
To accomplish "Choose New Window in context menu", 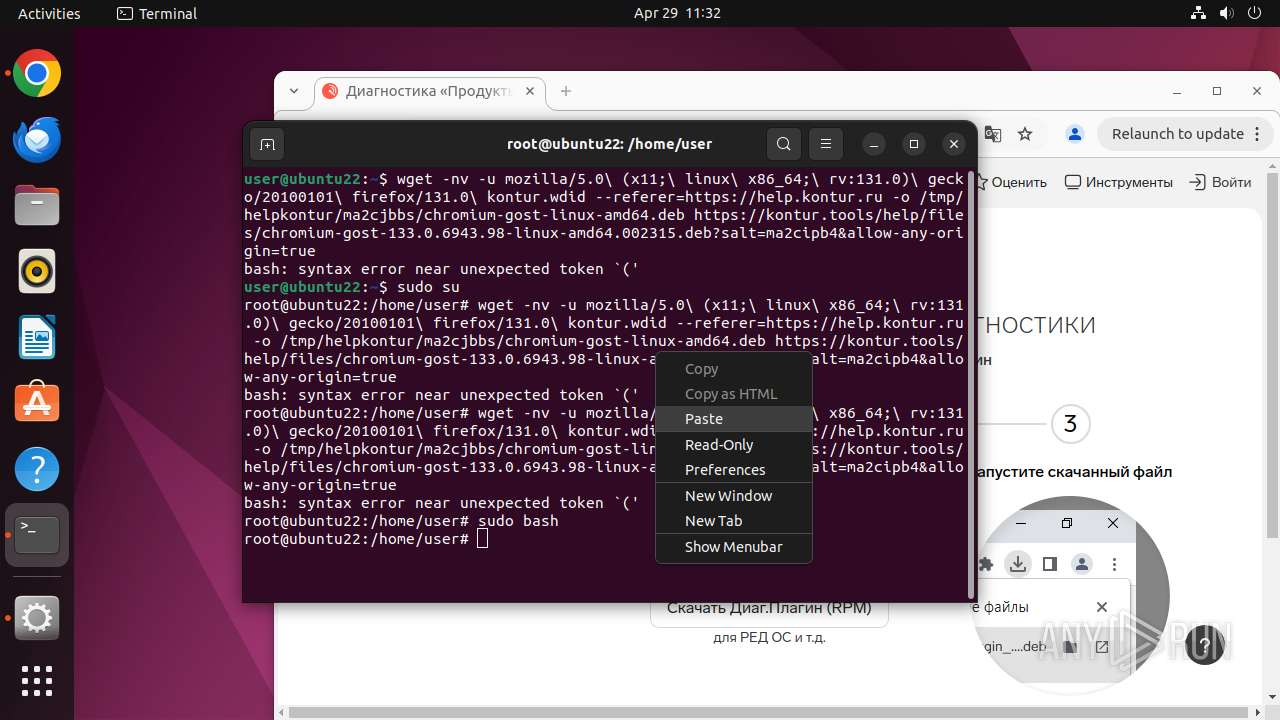I will tap(733, 496).
